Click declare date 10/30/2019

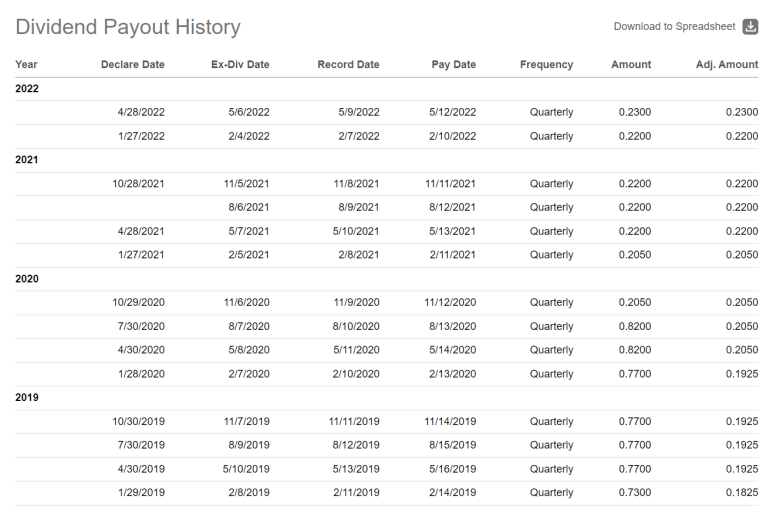138,422
